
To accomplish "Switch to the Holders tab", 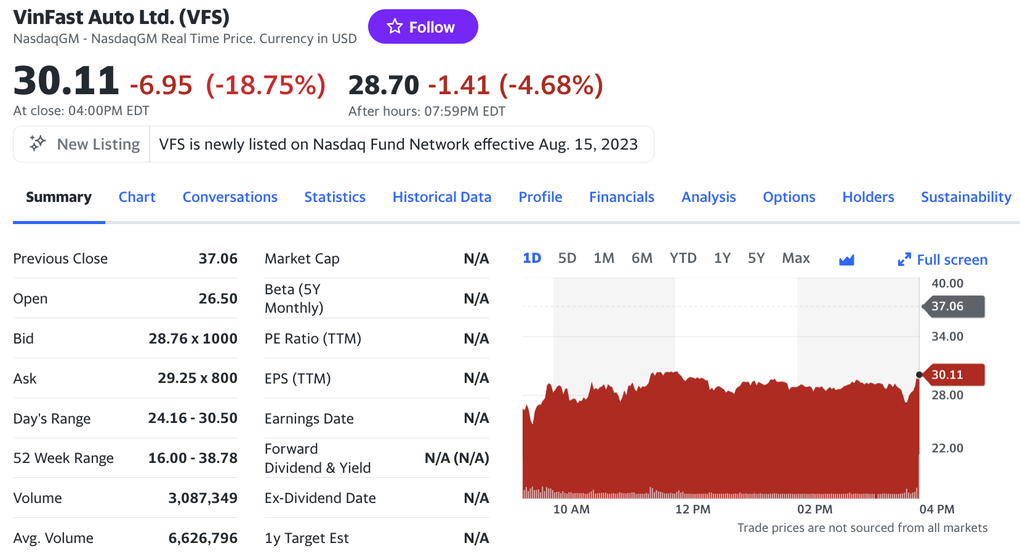I will point(868,197).
